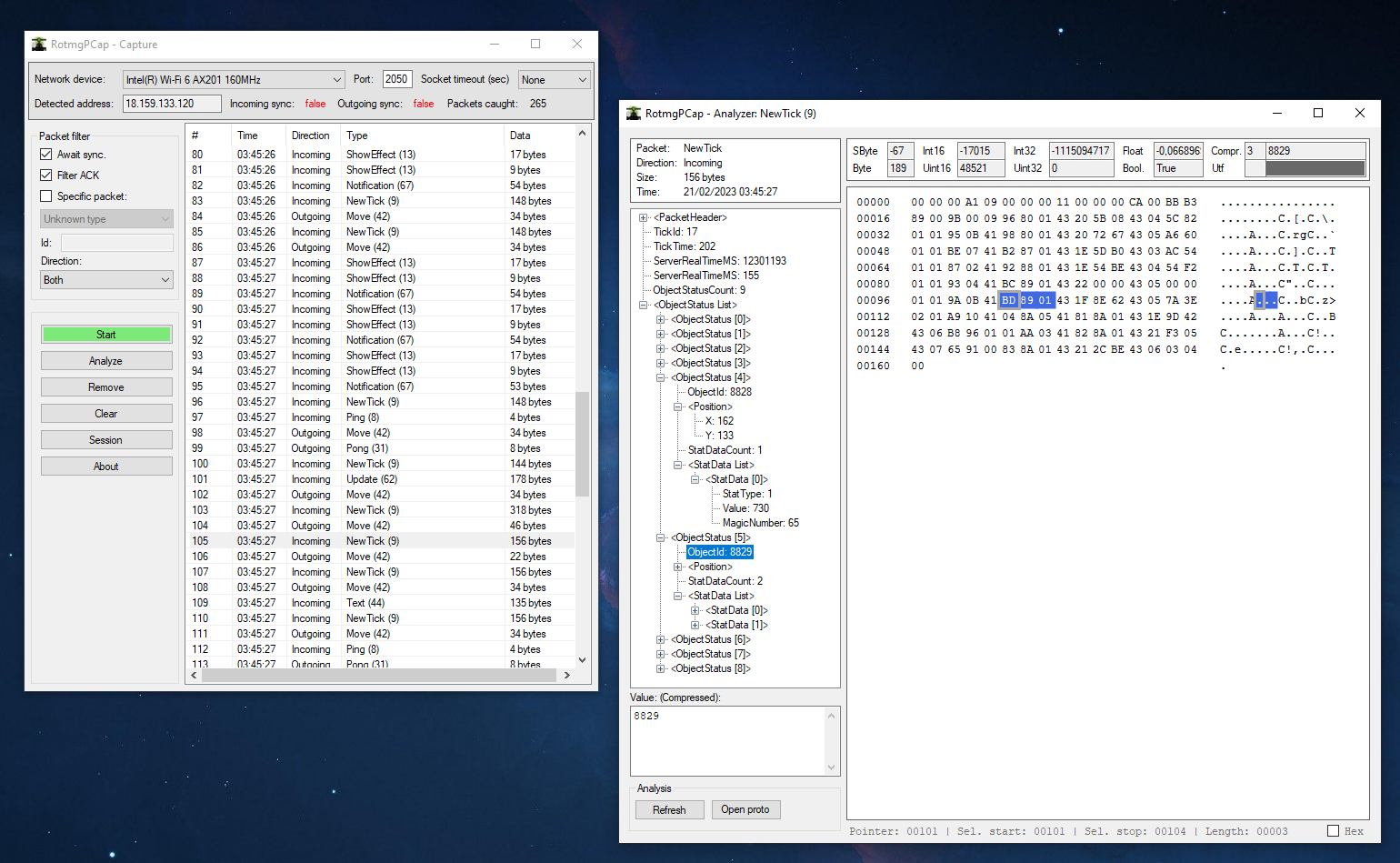Click the Open proto button
Screen dimensions: 1400x863
[x=745, y=809]
